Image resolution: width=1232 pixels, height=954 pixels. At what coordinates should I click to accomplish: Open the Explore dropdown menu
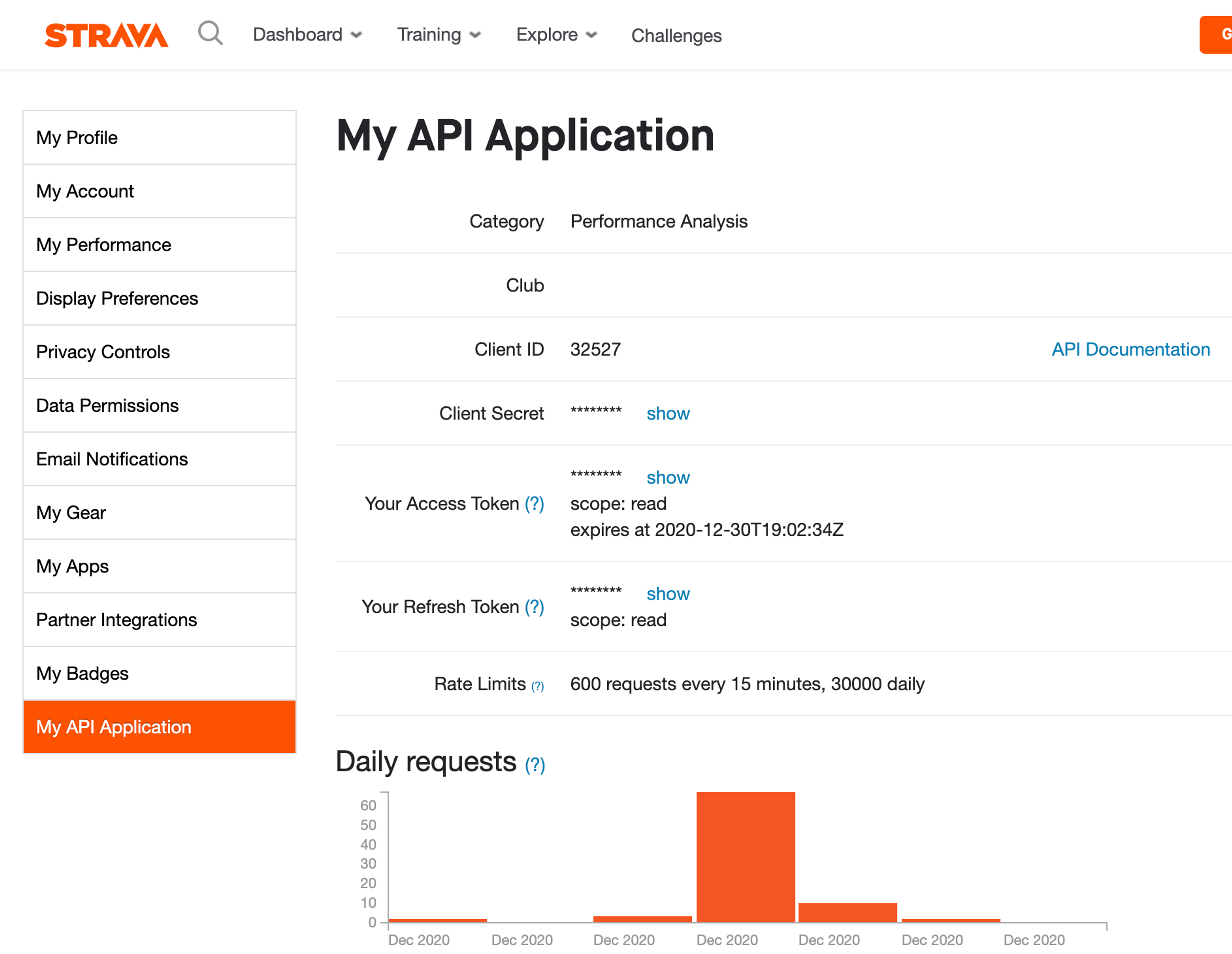point(556,35)
